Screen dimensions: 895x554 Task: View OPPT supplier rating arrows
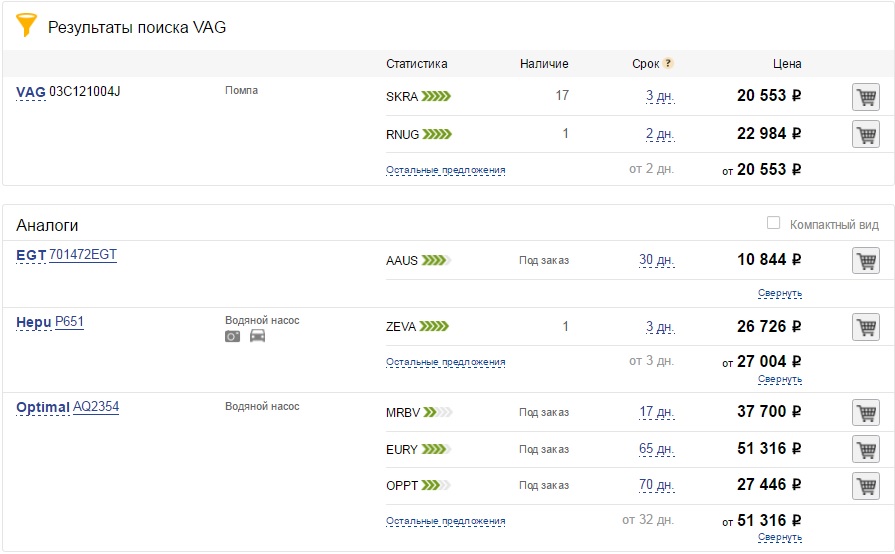436,485
